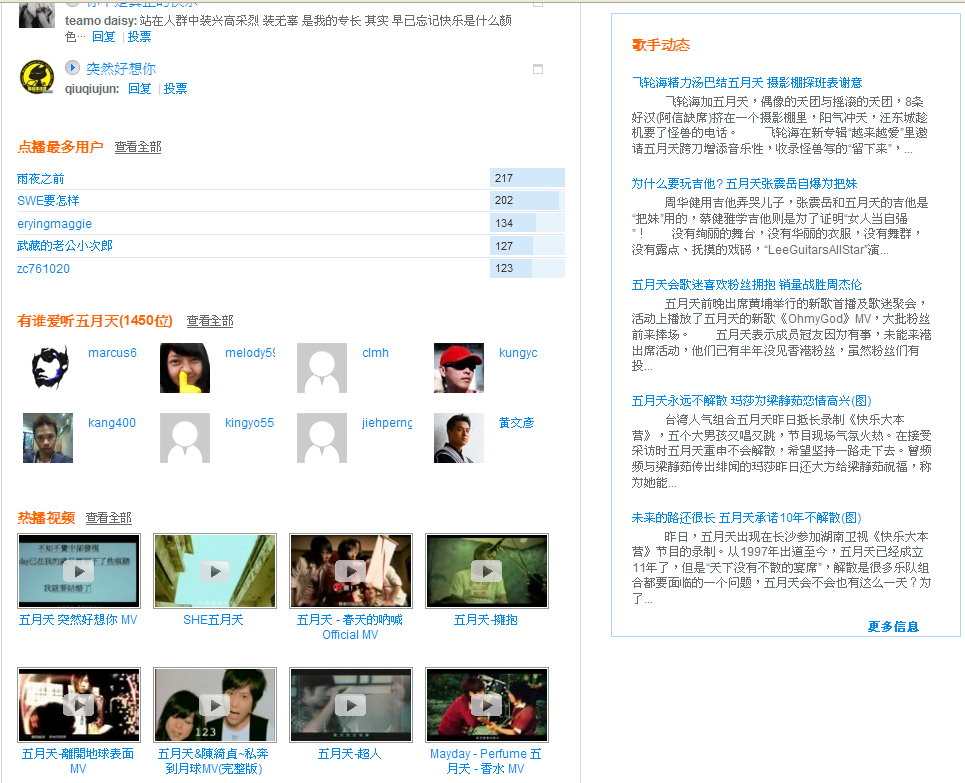Open melody59's avatar picture
The height and width of the screenshot is (783, 965).
click(185, 367)
